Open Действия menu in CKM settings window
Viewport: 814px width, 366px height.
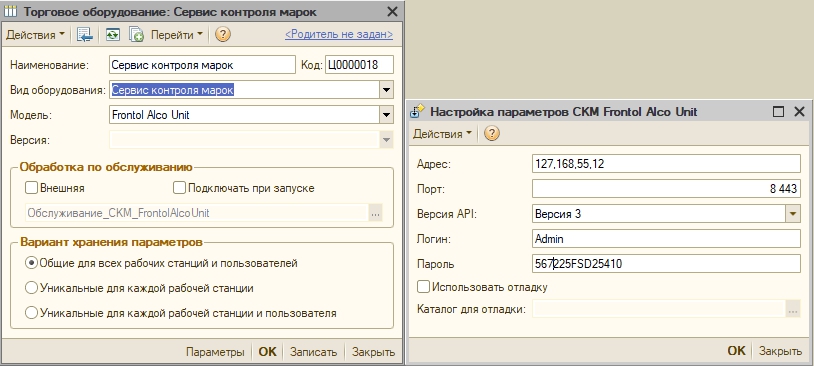pyautogui.click(x=442, y=133)
